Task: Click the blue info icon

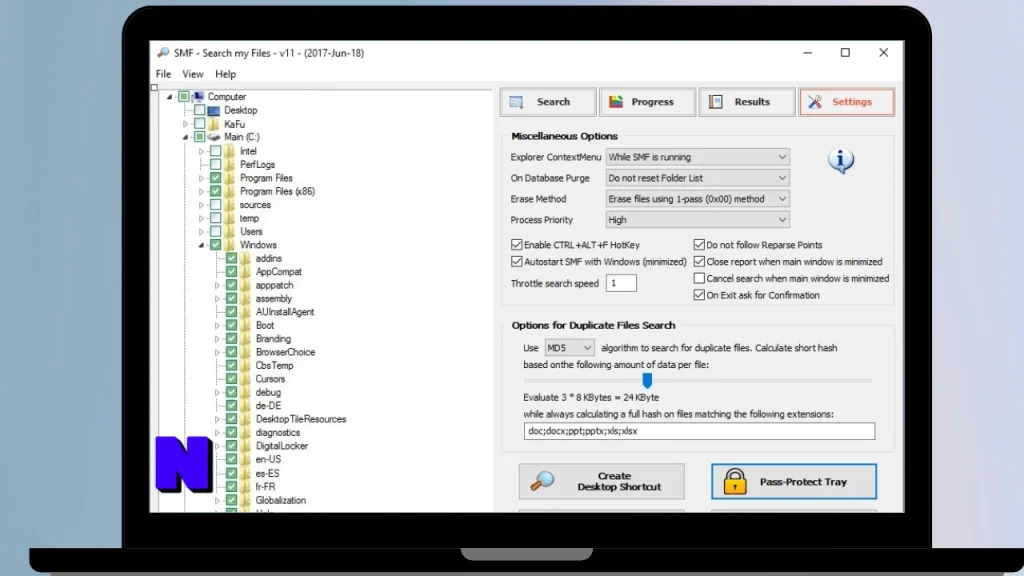Action: 840,160
